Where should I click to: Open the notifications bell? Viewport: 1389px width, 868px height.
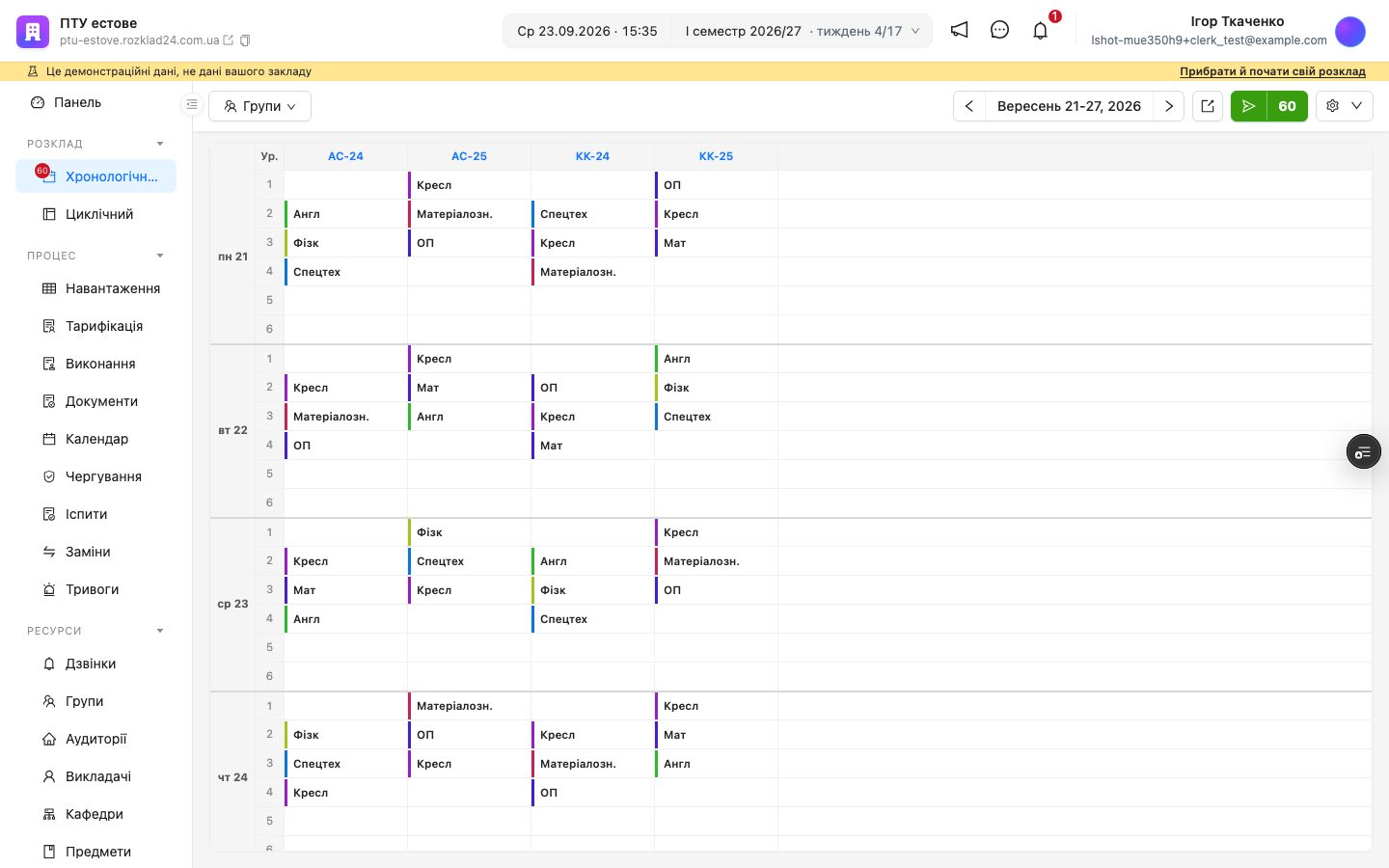coord(1040,30)
